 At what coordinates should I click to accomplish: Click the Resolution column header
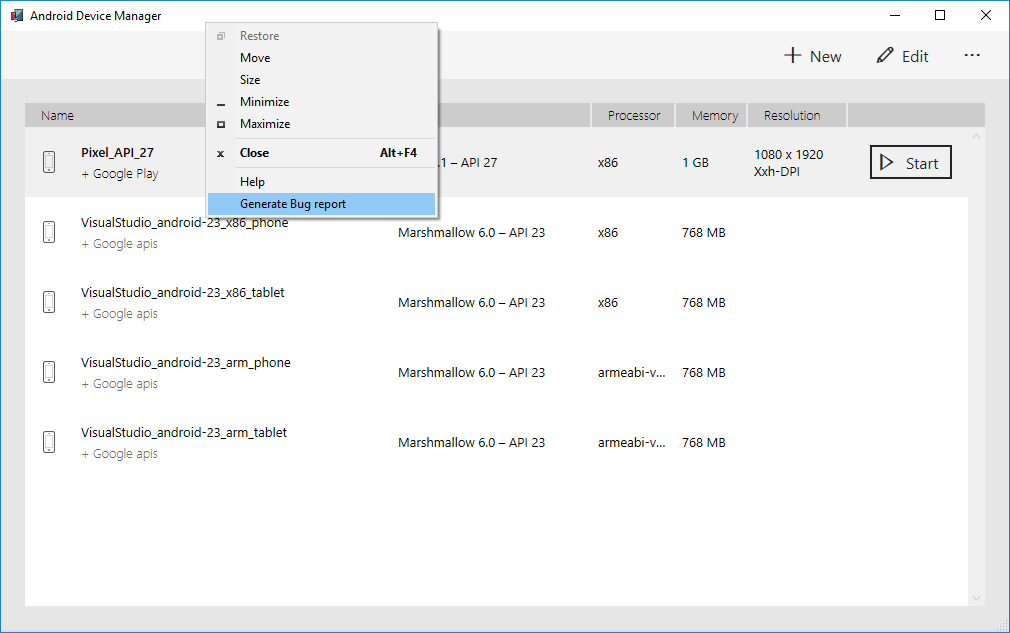797,115
